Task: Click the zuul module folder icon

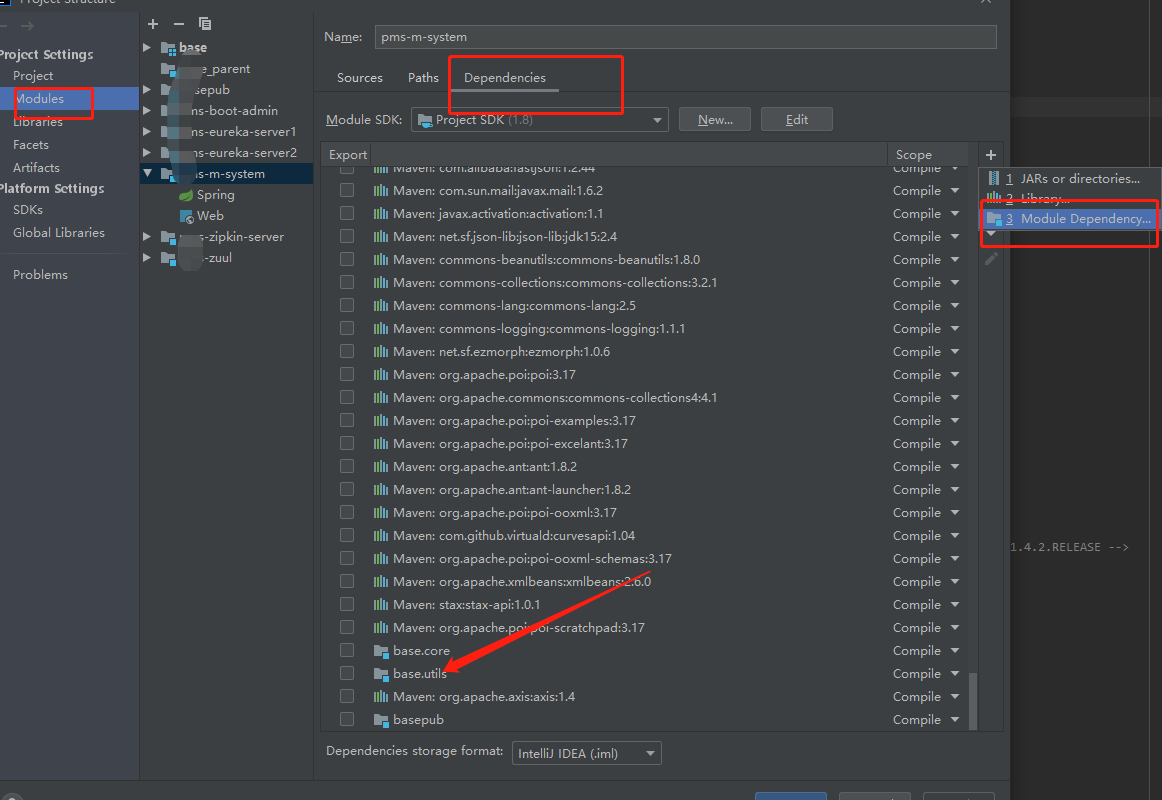Action: tap(168, 259)
